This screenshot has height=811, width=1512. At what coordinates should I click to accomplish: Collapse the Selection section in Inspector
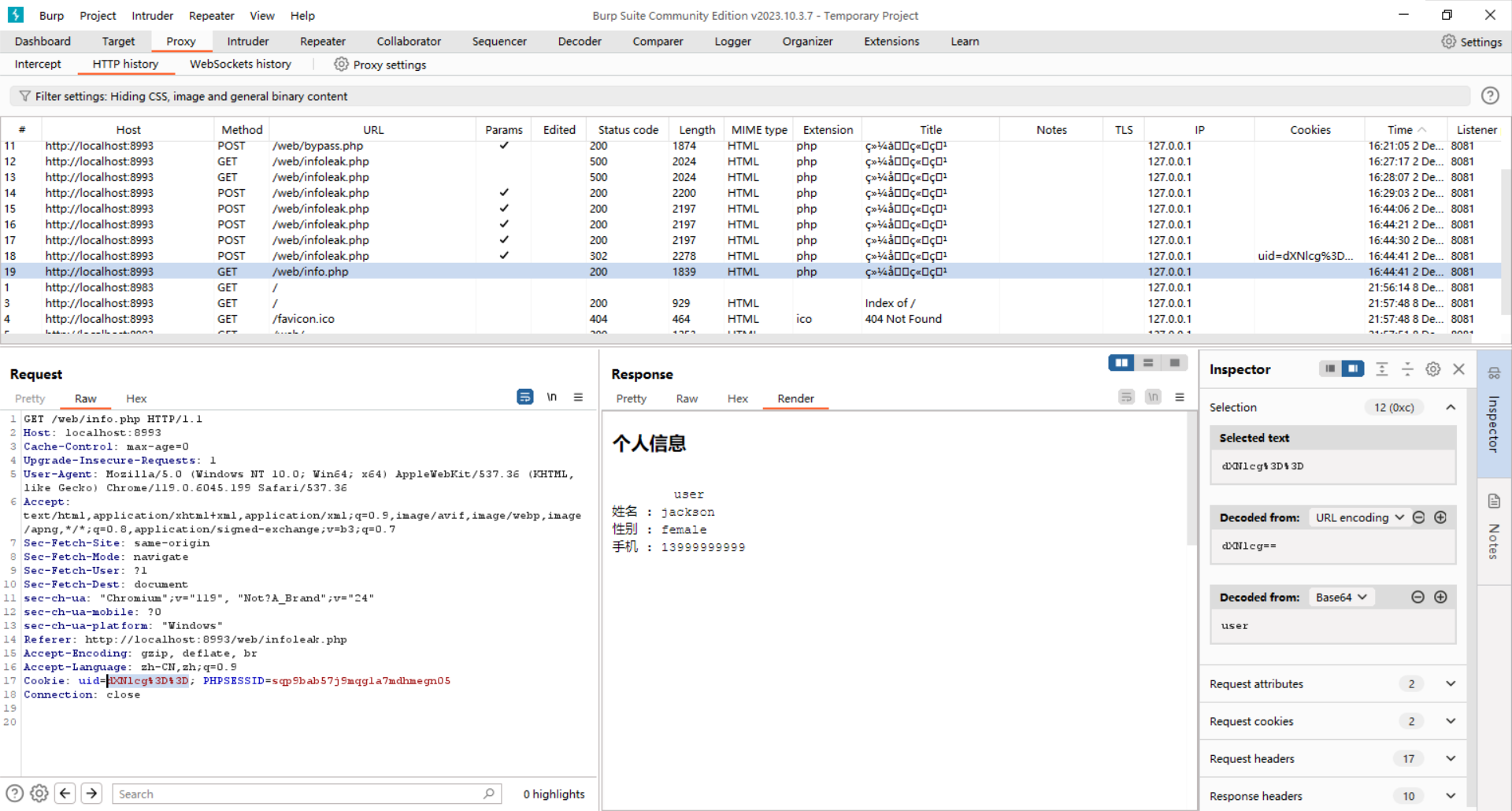tap(1451, 407)
